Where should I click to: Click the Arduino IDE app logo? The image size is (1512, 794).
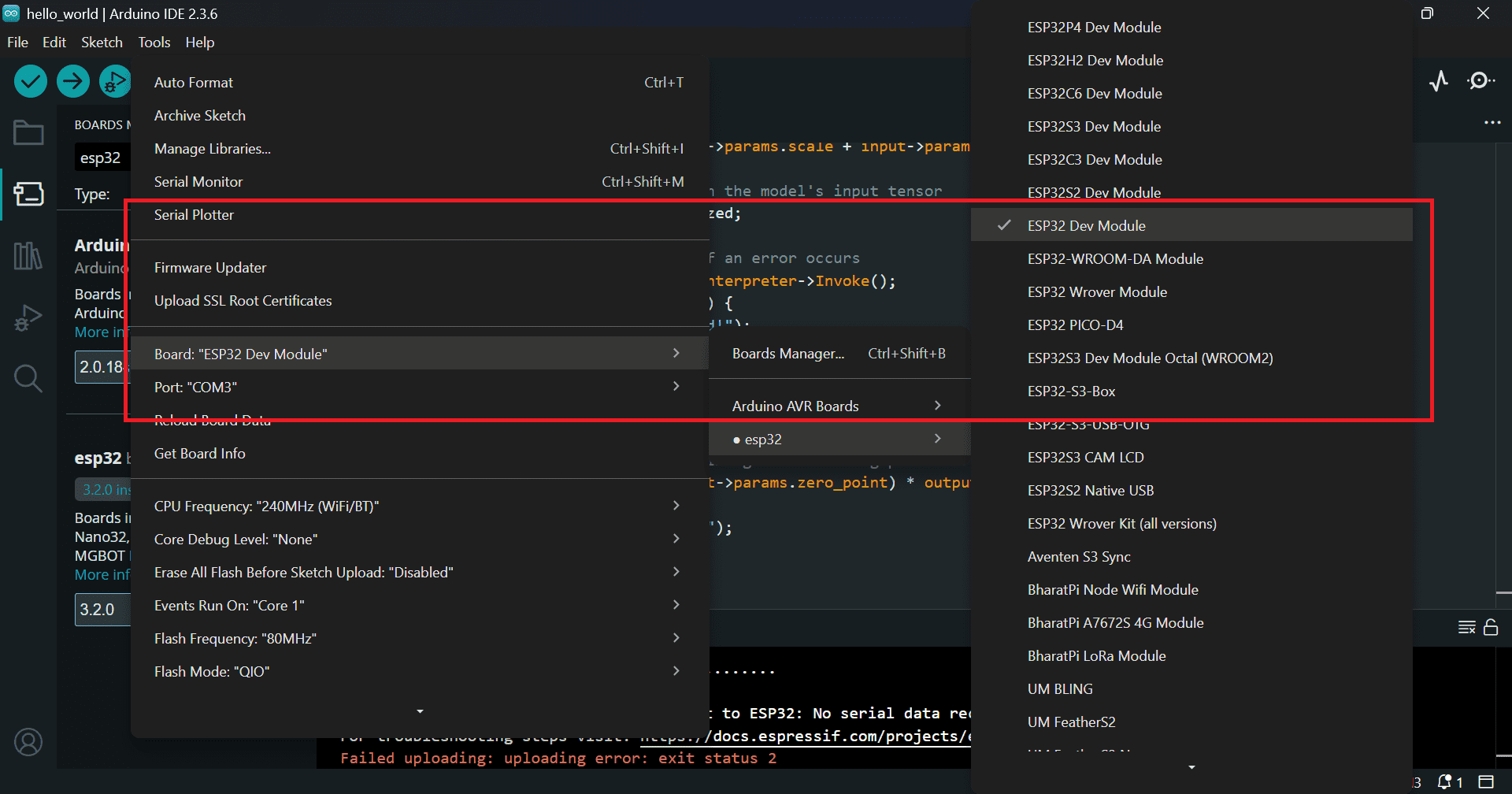[11, 13]
